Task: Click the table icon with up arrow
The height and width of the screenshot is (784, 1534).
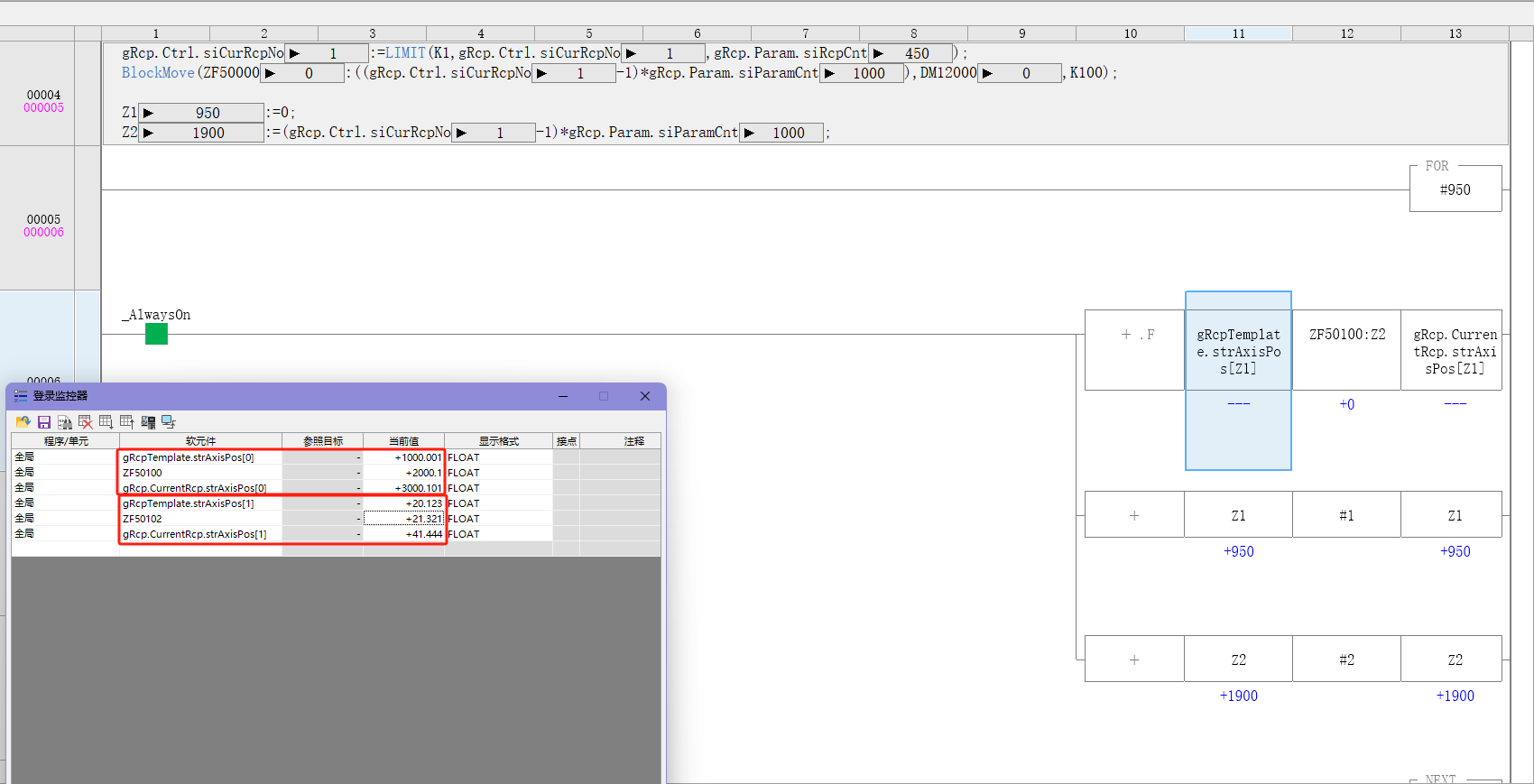Action: [x=127, y=422]
